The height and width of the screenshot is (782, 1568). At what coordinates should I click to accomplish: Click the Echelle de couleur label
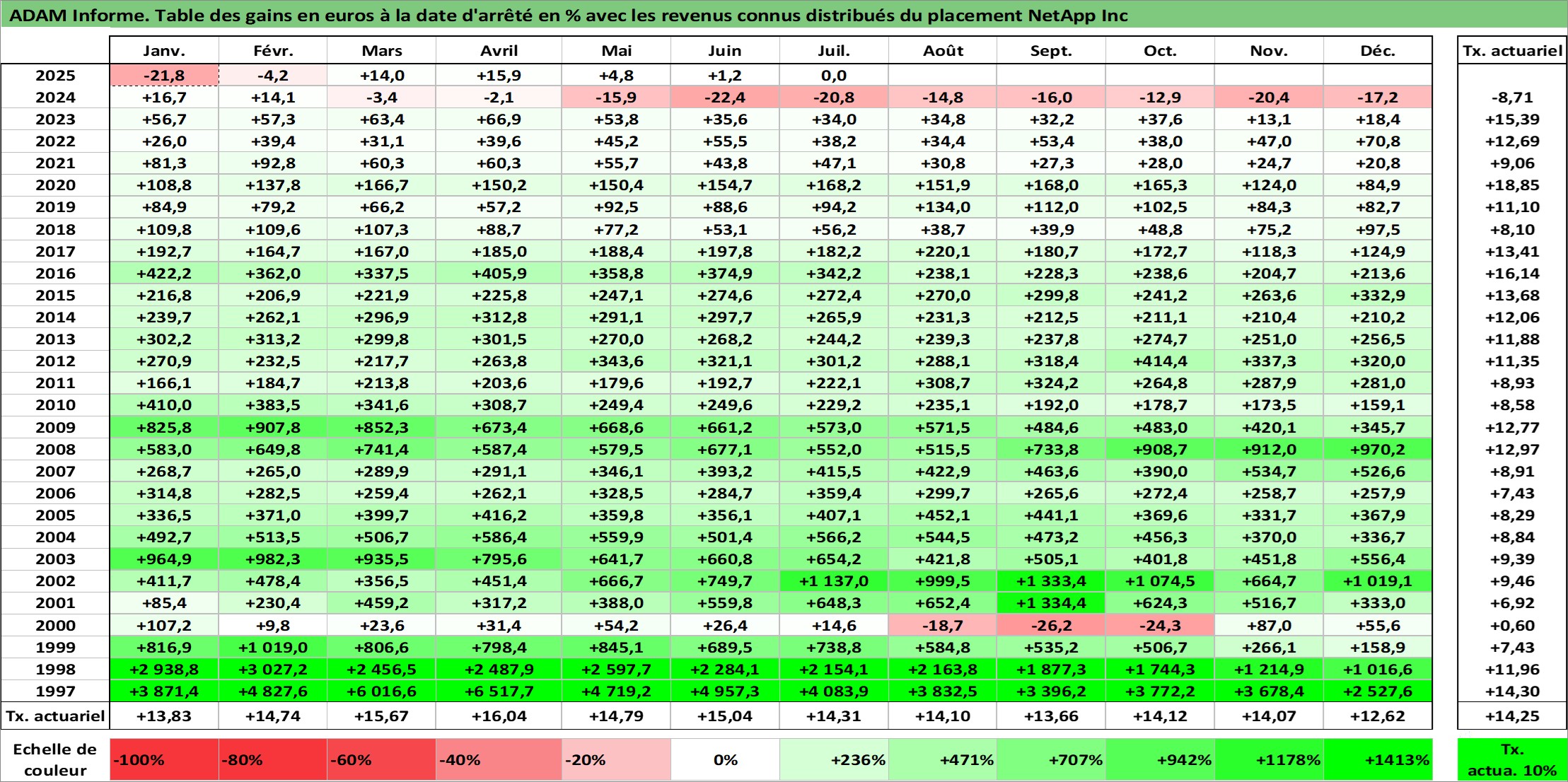[55, 760]
